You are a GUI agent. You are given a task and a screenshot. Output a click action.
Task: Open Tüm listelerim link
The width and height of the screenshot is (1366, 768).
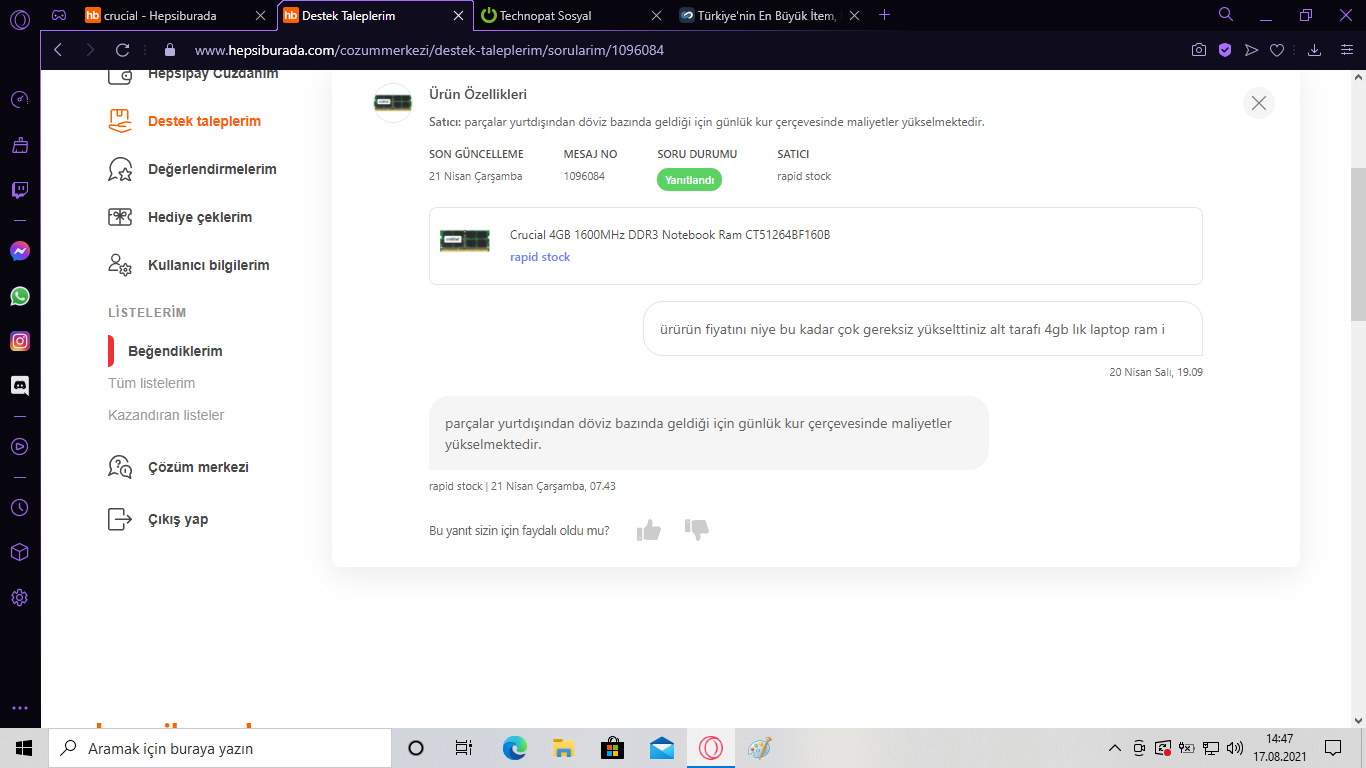coord(151,383)
